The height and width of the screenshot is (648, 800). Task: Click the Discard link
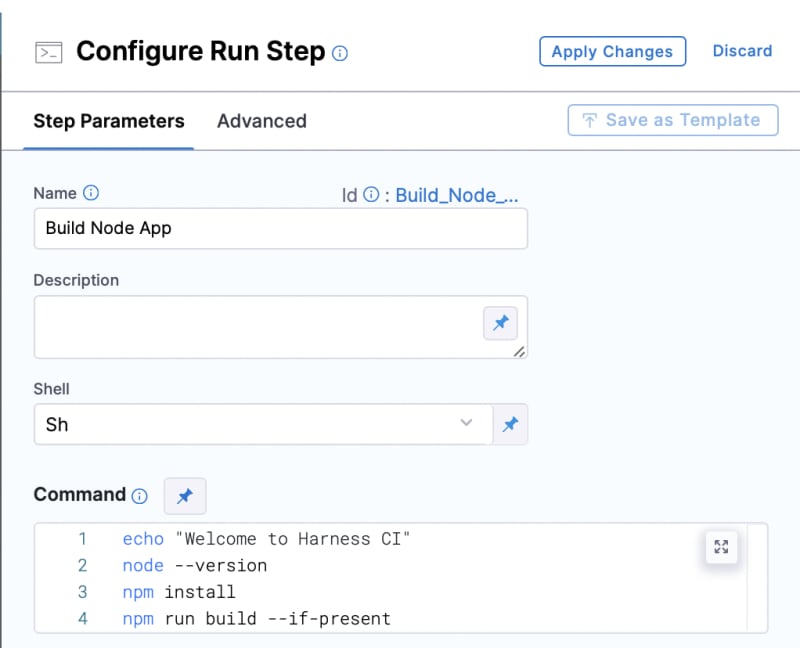(742, 51)
